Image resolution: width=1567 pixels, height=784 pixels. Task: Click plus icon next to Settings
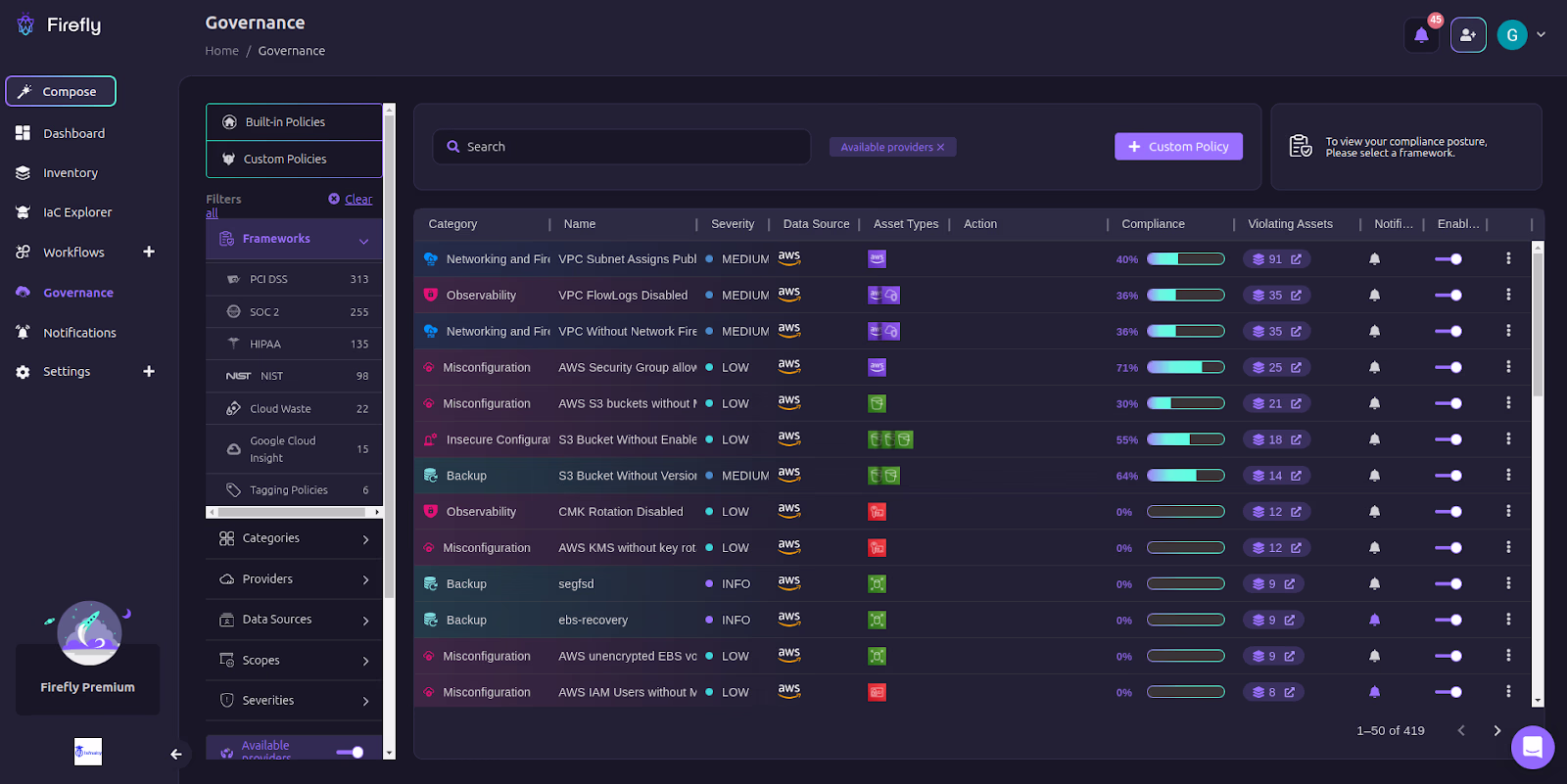coord(149,371)
